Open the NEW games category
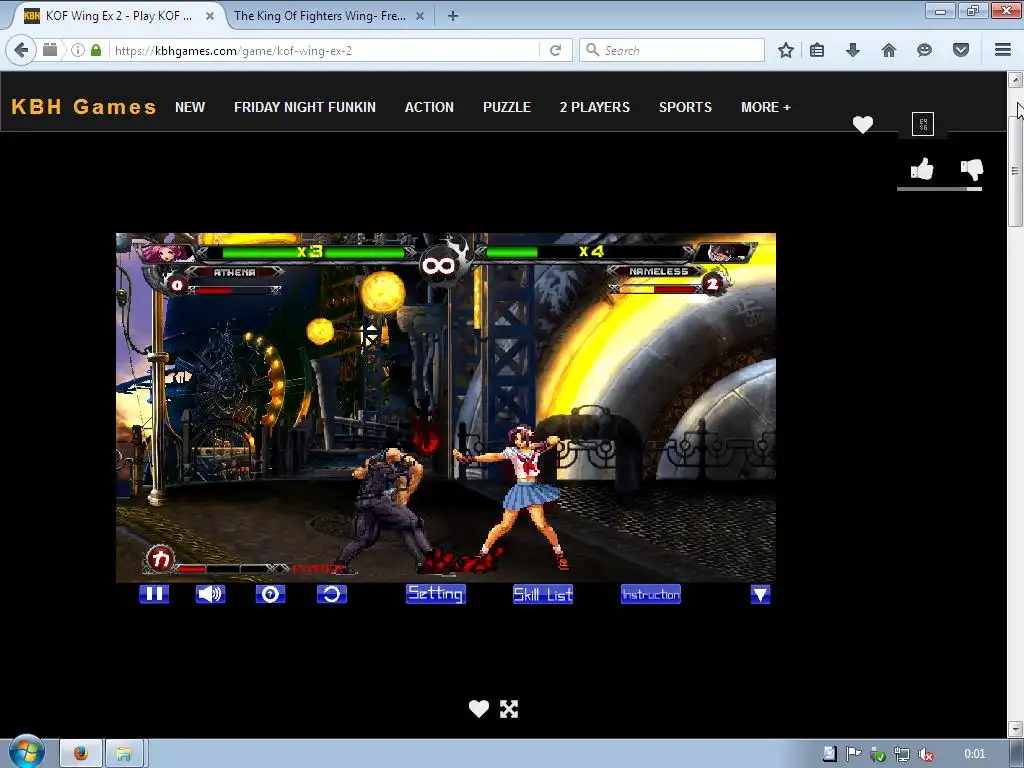The image size is (1024, 768). click(190, 107)
